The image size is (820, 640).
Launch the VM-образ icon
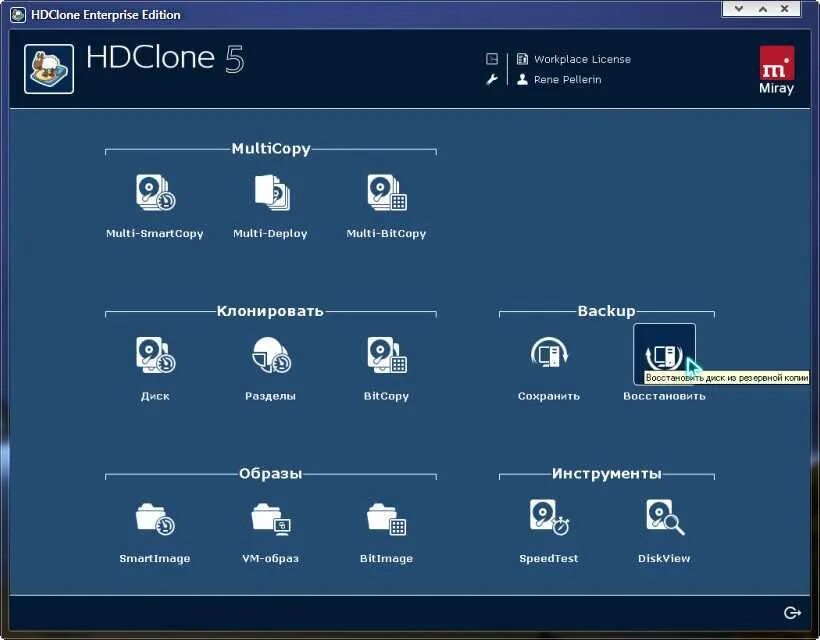click(x=271, y=518)
